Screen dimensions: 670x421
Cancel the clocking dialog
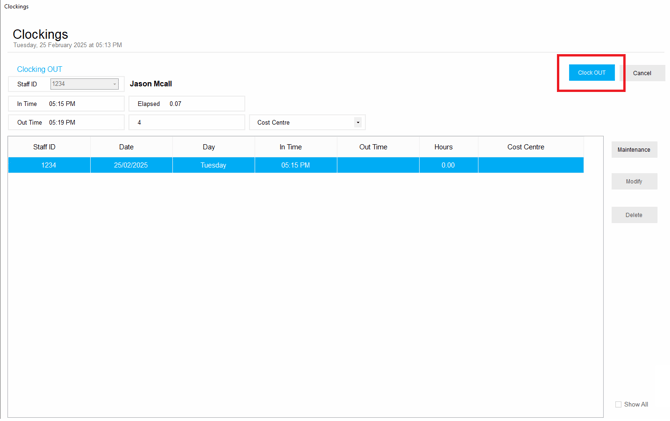(642, 73)
